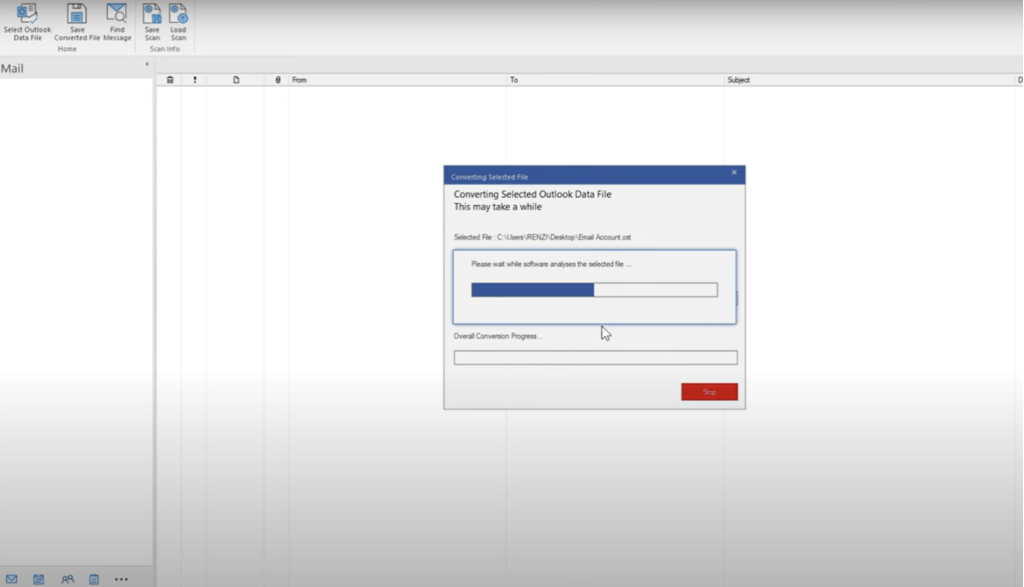Screen dimensions: 1024x587
Task: Sort by attachment paperclip column header
Action: pos(278,80)
